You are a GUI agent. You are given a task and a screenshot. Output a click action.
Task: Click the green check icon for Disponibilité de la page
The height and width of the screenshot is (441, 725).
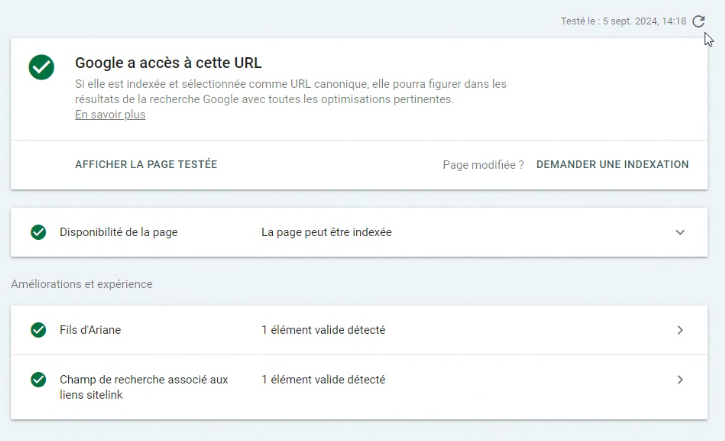(38, 232)
